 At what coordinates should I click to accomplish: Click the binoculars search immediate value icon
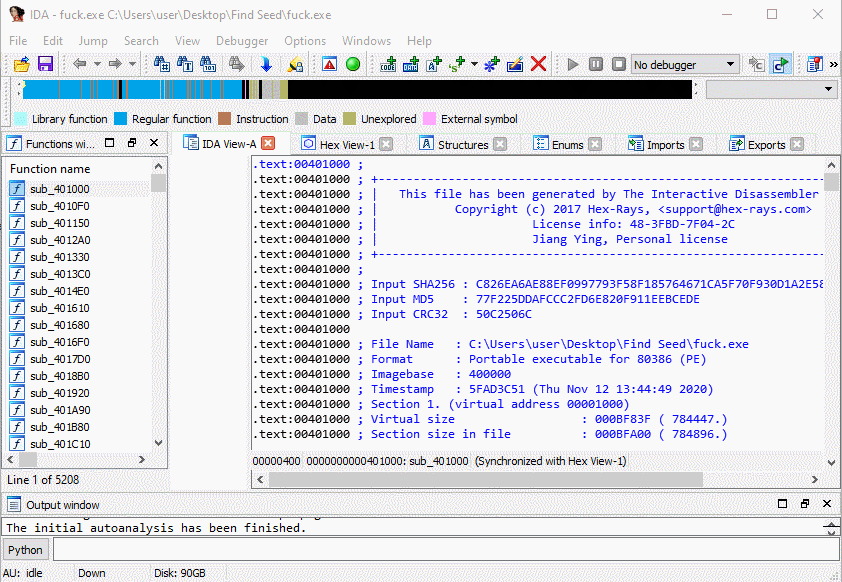click(162, 64)
